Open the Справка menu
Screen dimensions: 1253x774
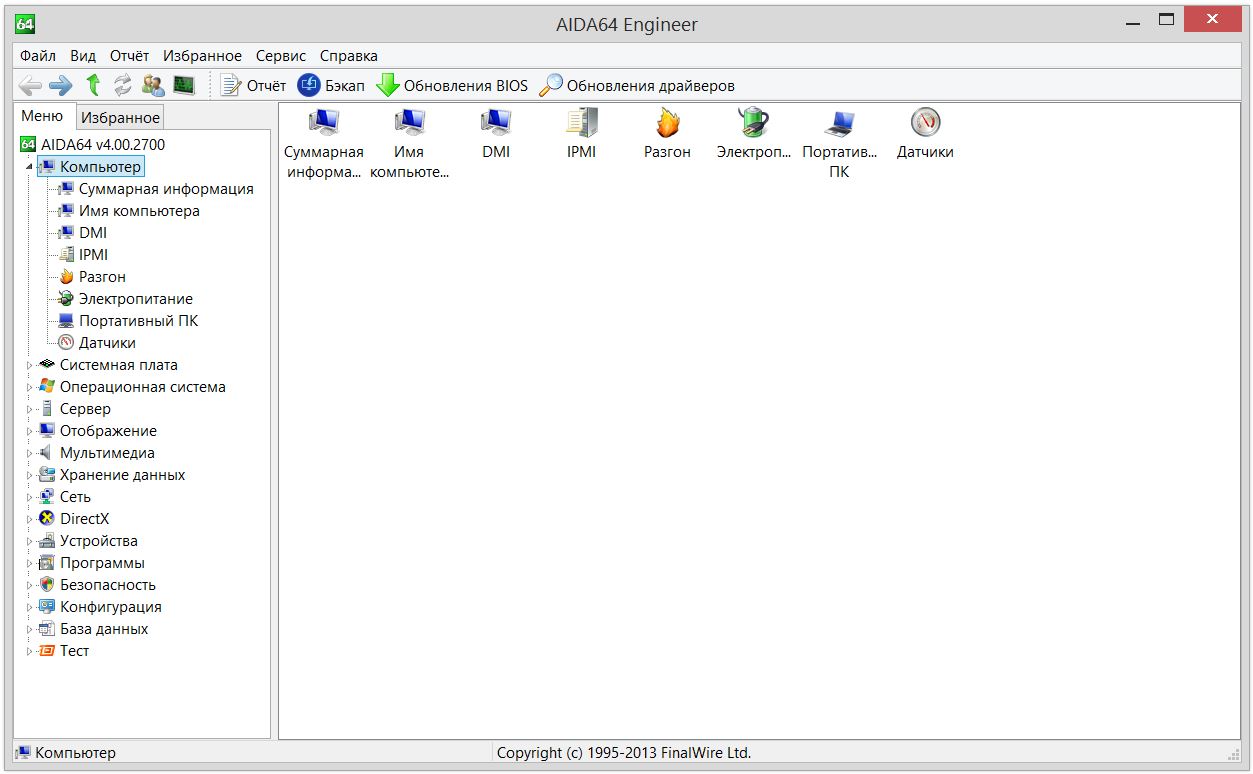pyautogui.click(x=349, y=56)
